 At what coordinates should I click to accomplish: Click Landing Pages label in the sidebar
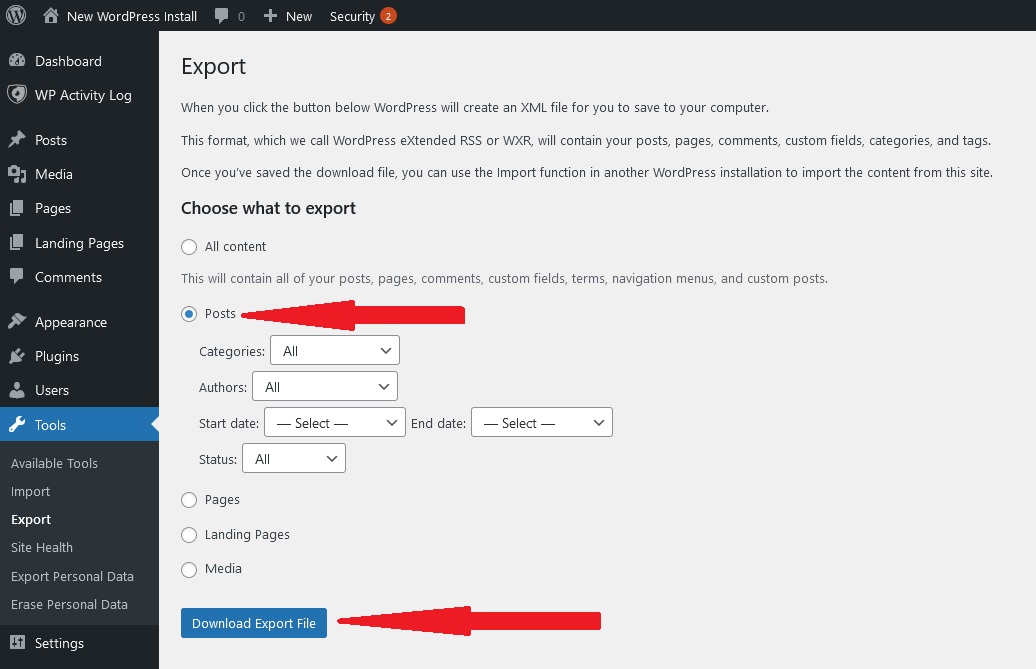(79, 243)
